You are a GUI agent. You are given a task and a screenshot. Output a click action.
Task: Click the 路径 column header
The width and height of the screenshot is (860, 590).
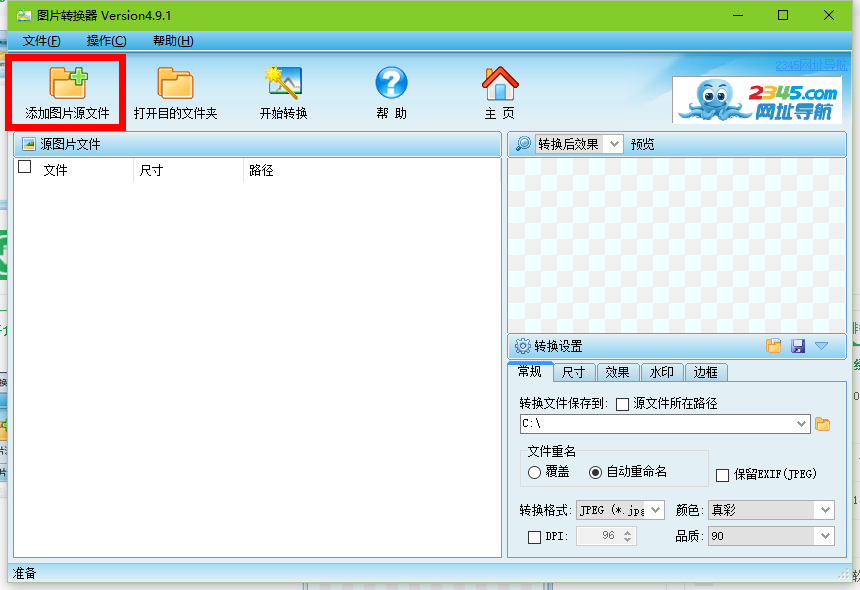[261, 170]
